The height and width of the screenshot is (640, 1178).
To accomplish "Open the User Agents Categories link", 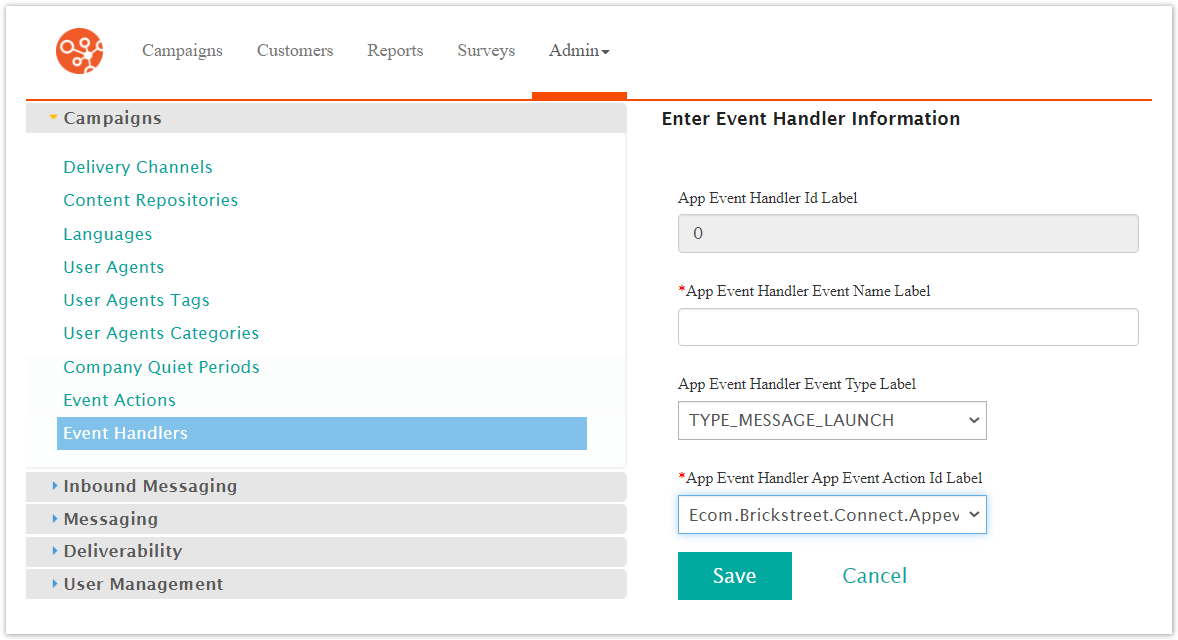I will [161, 333].
